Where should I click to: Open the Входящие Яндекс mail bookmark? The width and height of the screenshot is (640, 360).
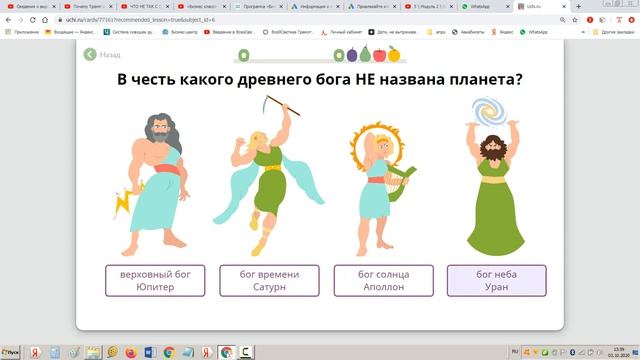(x=70, y=32)
